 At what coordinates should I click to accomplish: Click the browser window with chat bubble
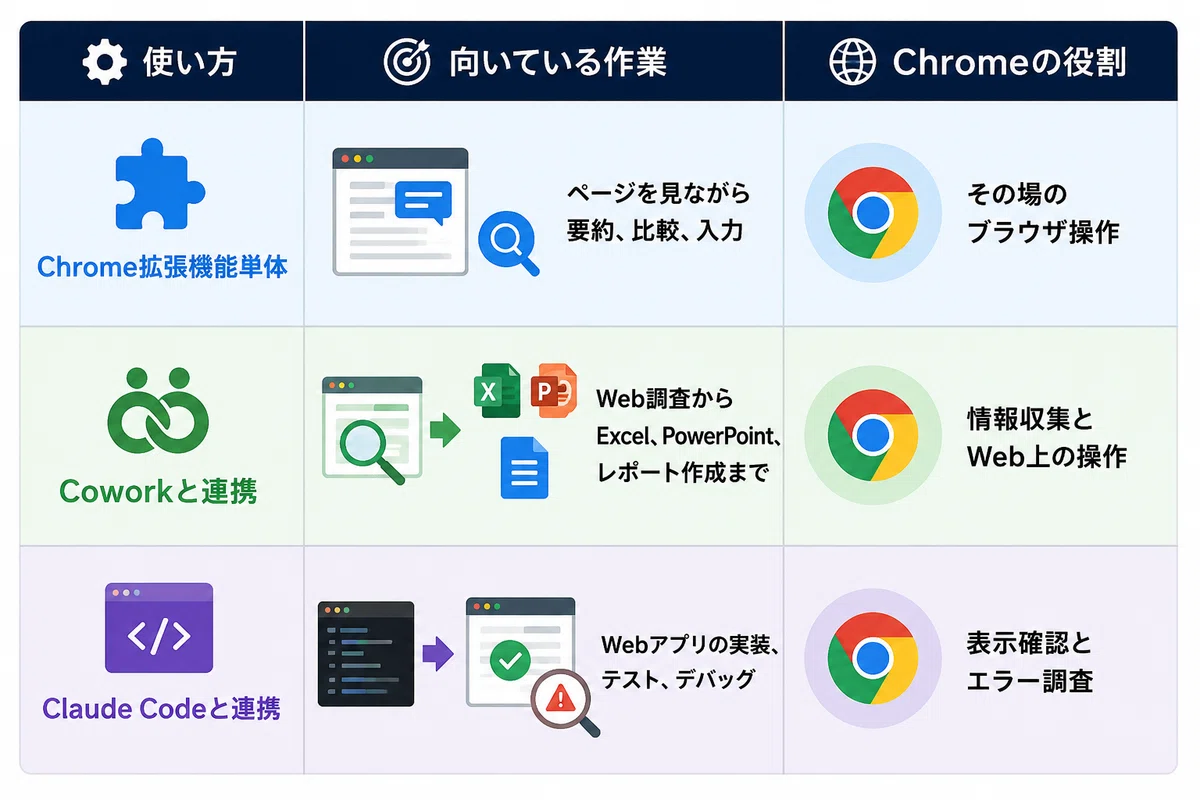pos(400,212)
